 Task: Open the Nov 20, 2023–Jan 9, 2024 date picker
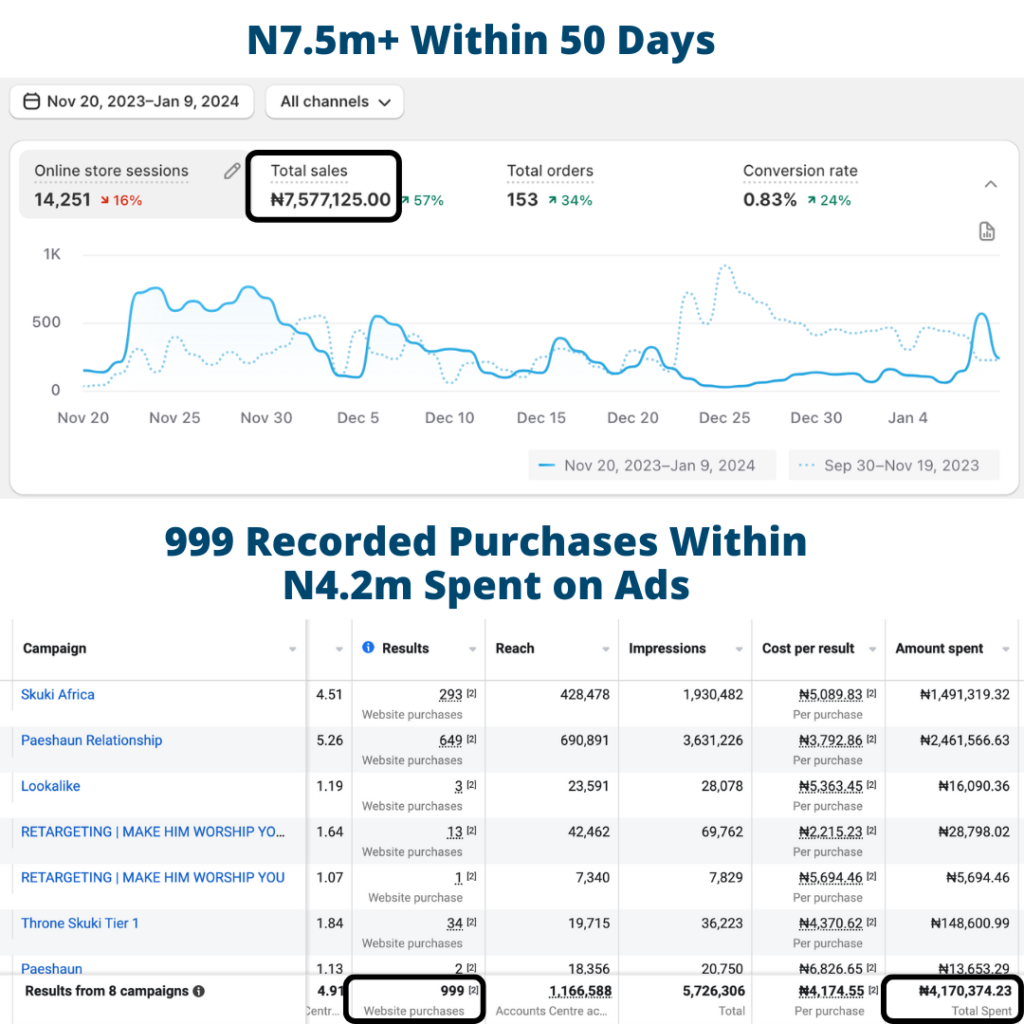[131, 101]
